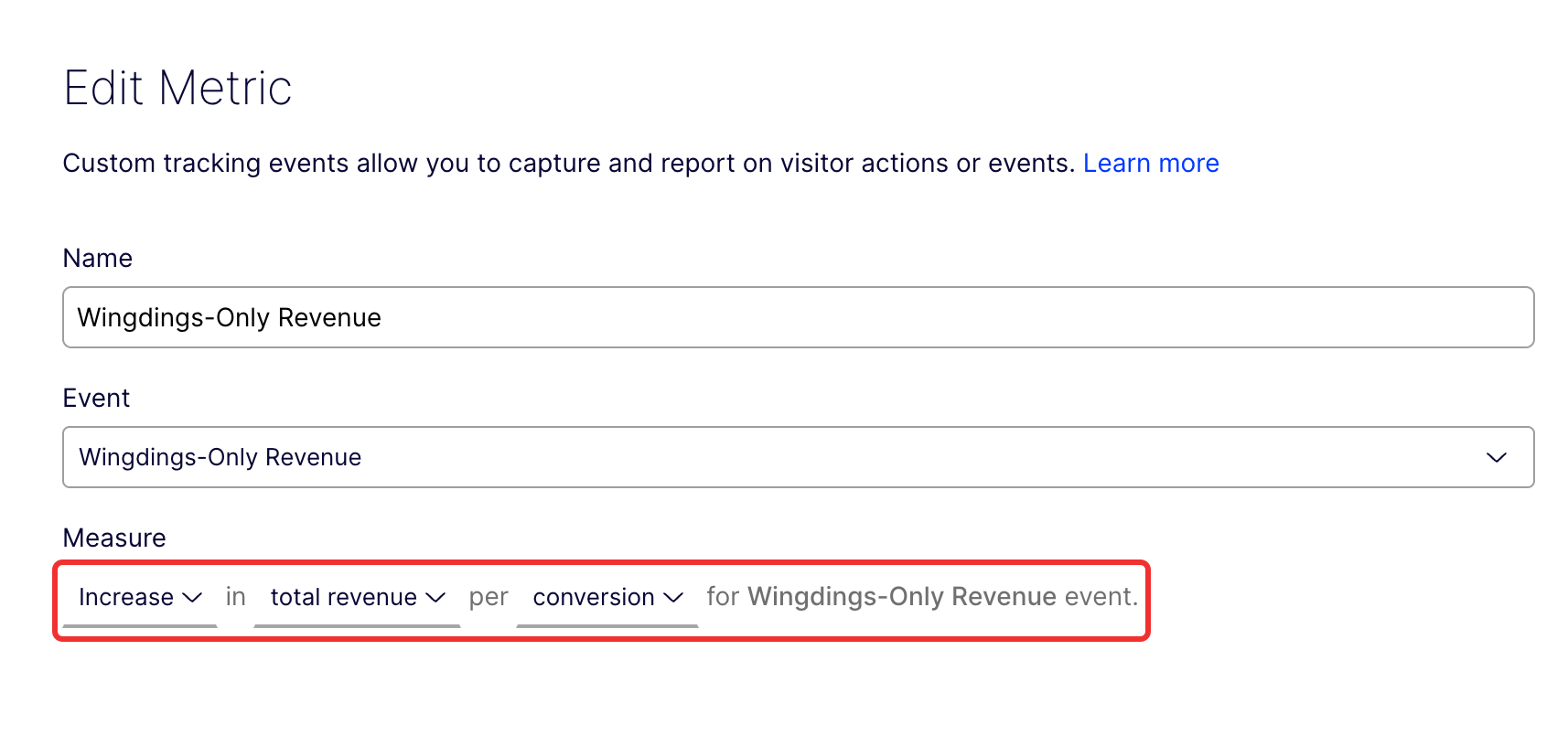This screenshot has height=746, width=1568.
Task: Click the word "in" in Measure sentence
Action: coord(235,597)
